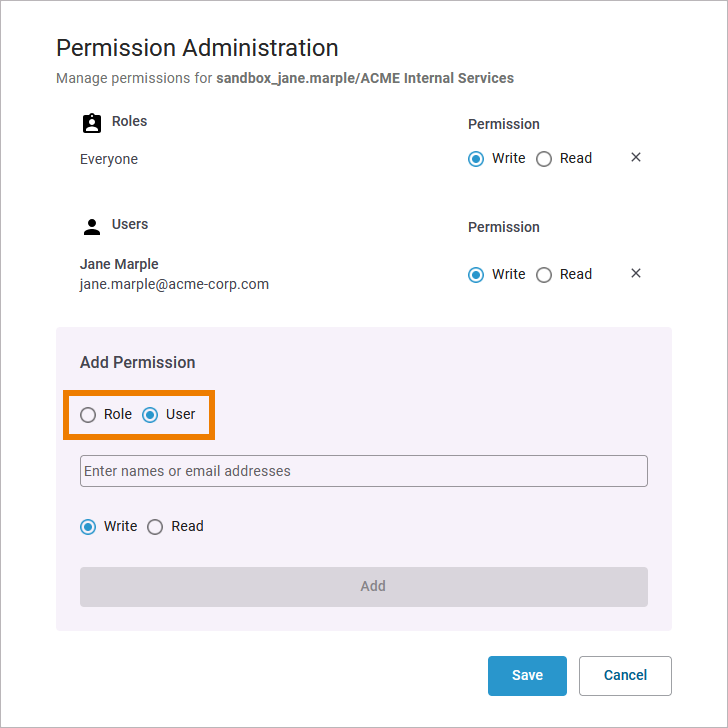Set Everyone role permission to Read

tap(544, 159)
